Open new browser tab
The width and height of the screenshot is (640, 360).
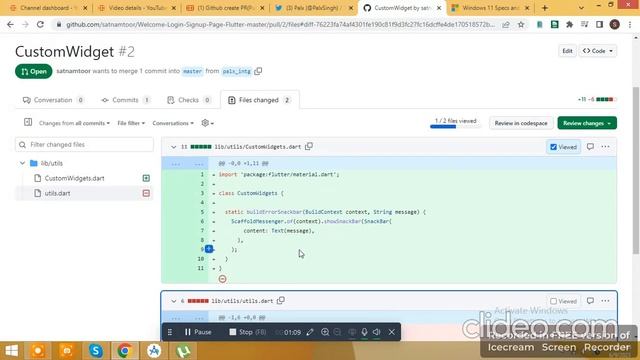544,8
